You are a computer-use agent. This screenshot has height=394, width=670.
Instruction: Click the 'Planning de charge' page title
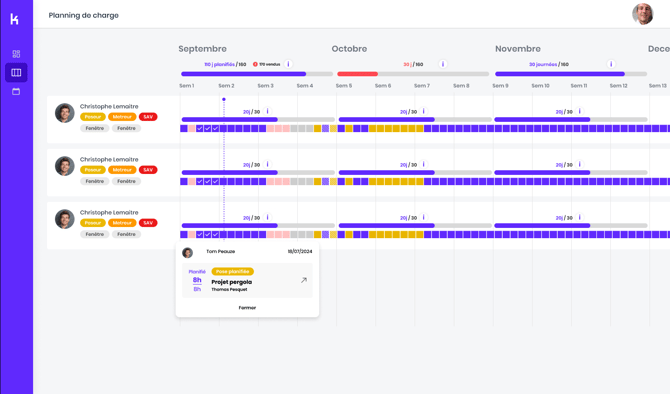84,15
